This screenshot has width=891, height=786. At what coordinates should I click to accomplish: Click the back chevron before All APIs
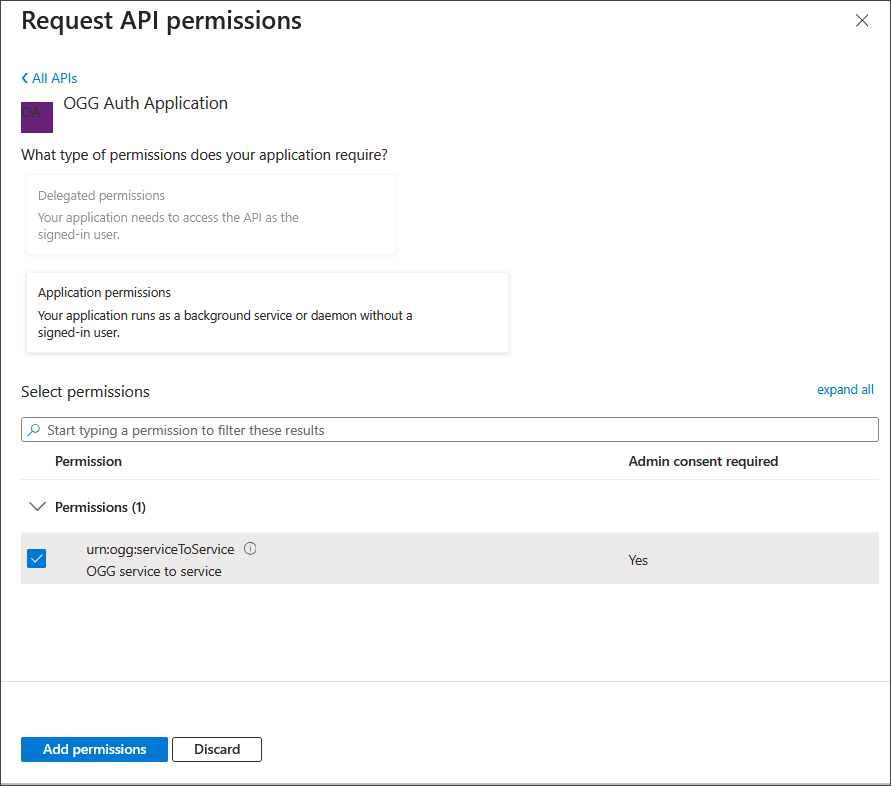24,78
